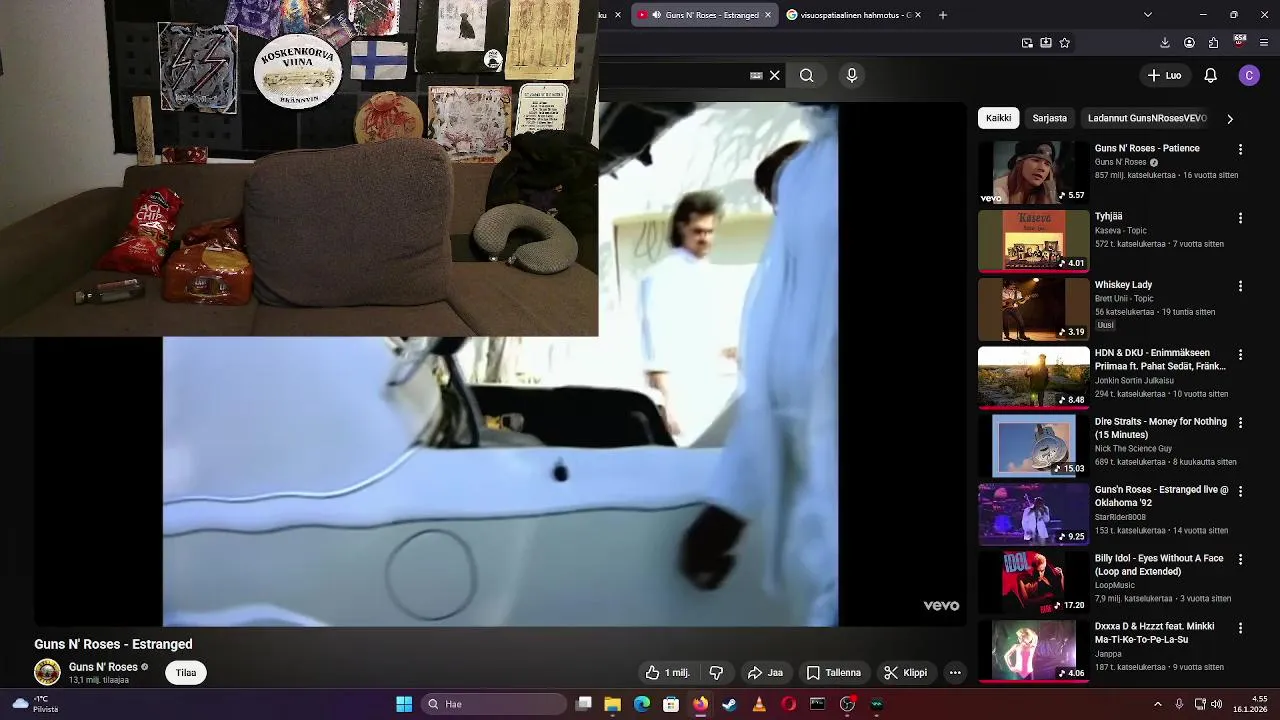The image size is (1280, 720).
Task: Open the Firefox account icon
Action: pyautogui.click(x=1189, y=43)
